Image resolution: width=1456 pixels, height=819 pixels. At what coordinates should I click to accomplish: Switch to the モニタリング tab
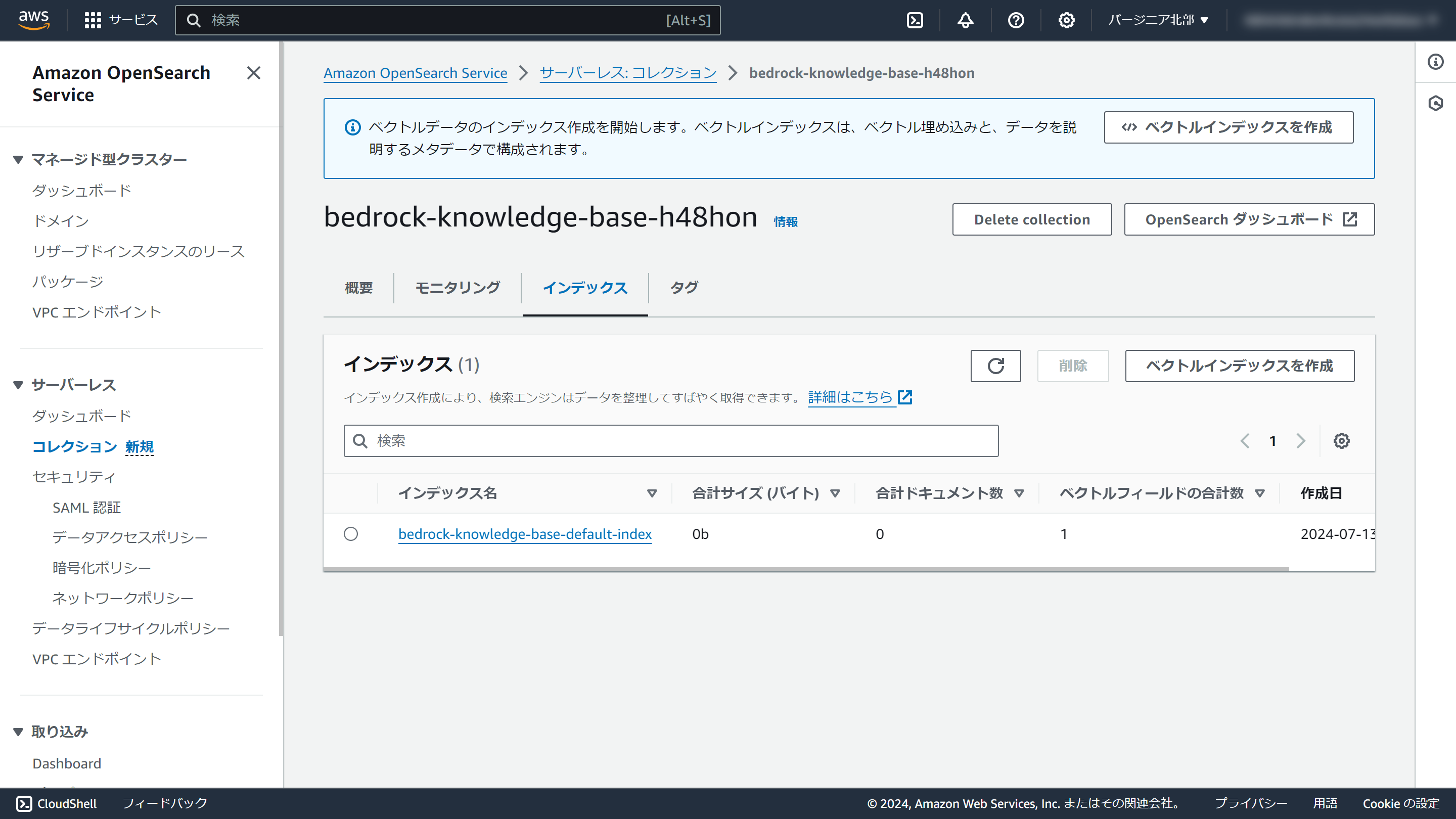pyautogui.click(x=457, y=288)
